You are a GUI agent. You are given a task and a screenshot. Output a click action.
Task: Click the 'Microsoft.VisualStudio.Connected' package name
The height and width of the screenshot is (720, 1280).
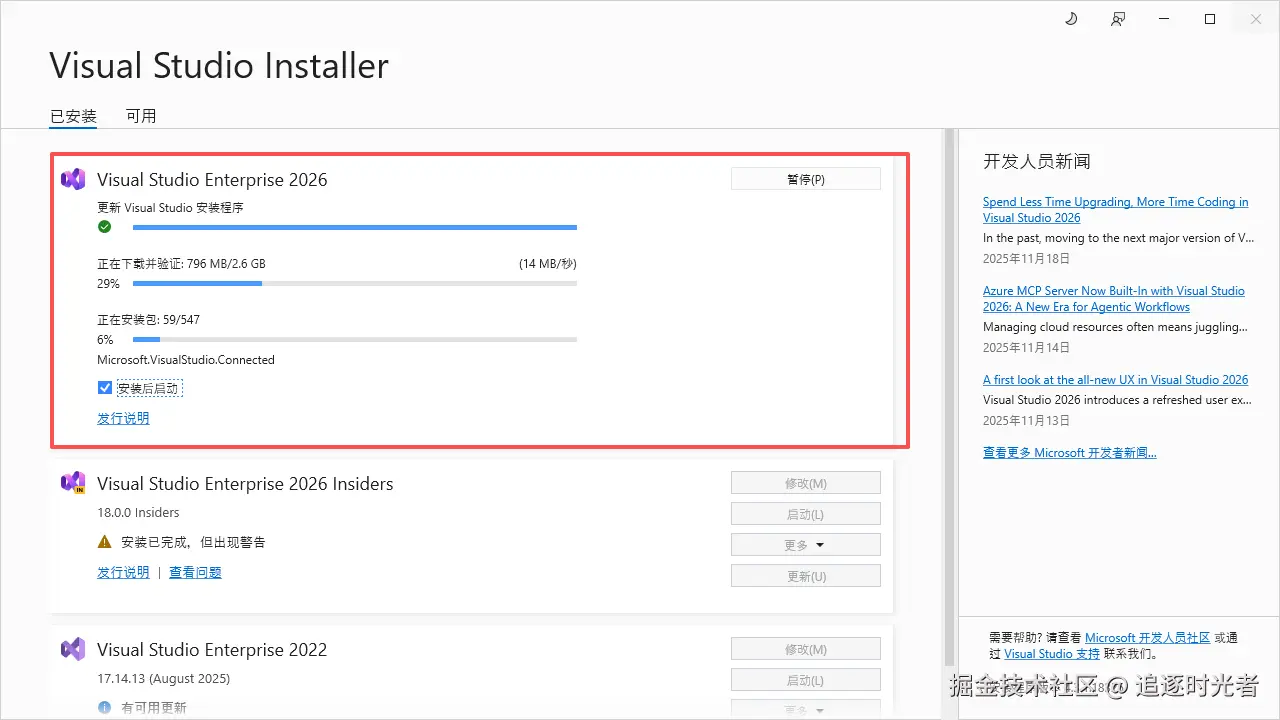coord(186,360)
